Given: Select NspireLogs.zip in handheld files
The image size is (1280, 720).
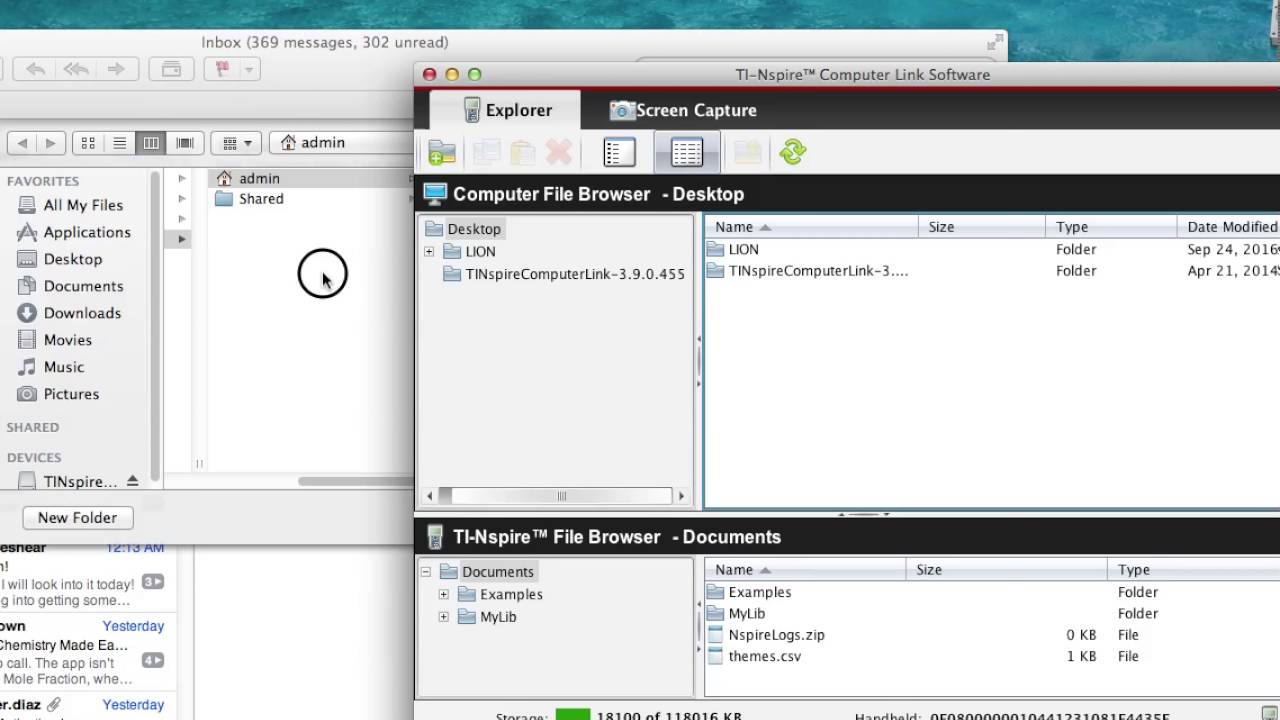Looking at the screenshot, I should (992, 635).
